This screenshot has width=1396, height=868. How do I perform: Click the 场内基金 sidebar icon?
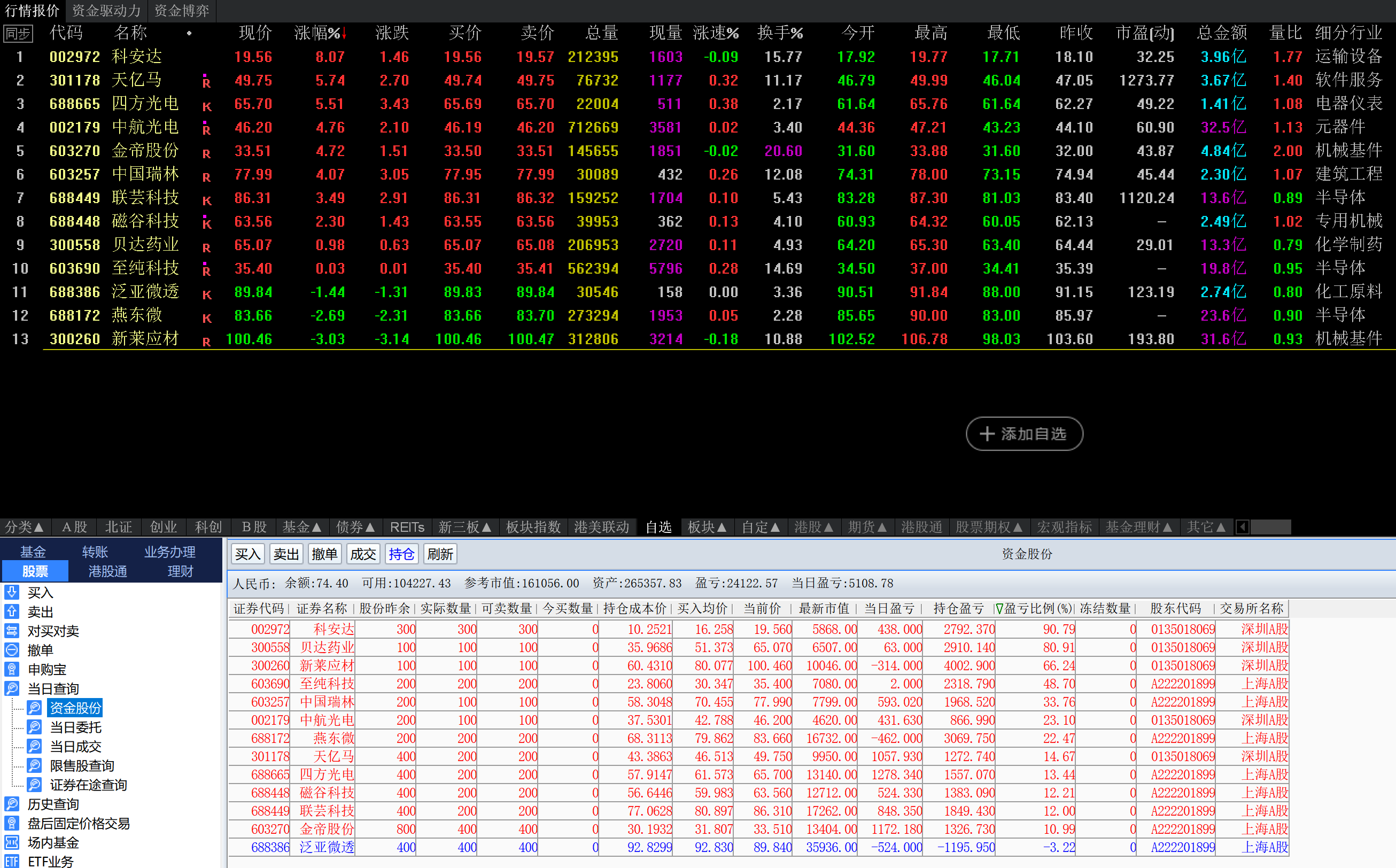[x=11, y=842]
